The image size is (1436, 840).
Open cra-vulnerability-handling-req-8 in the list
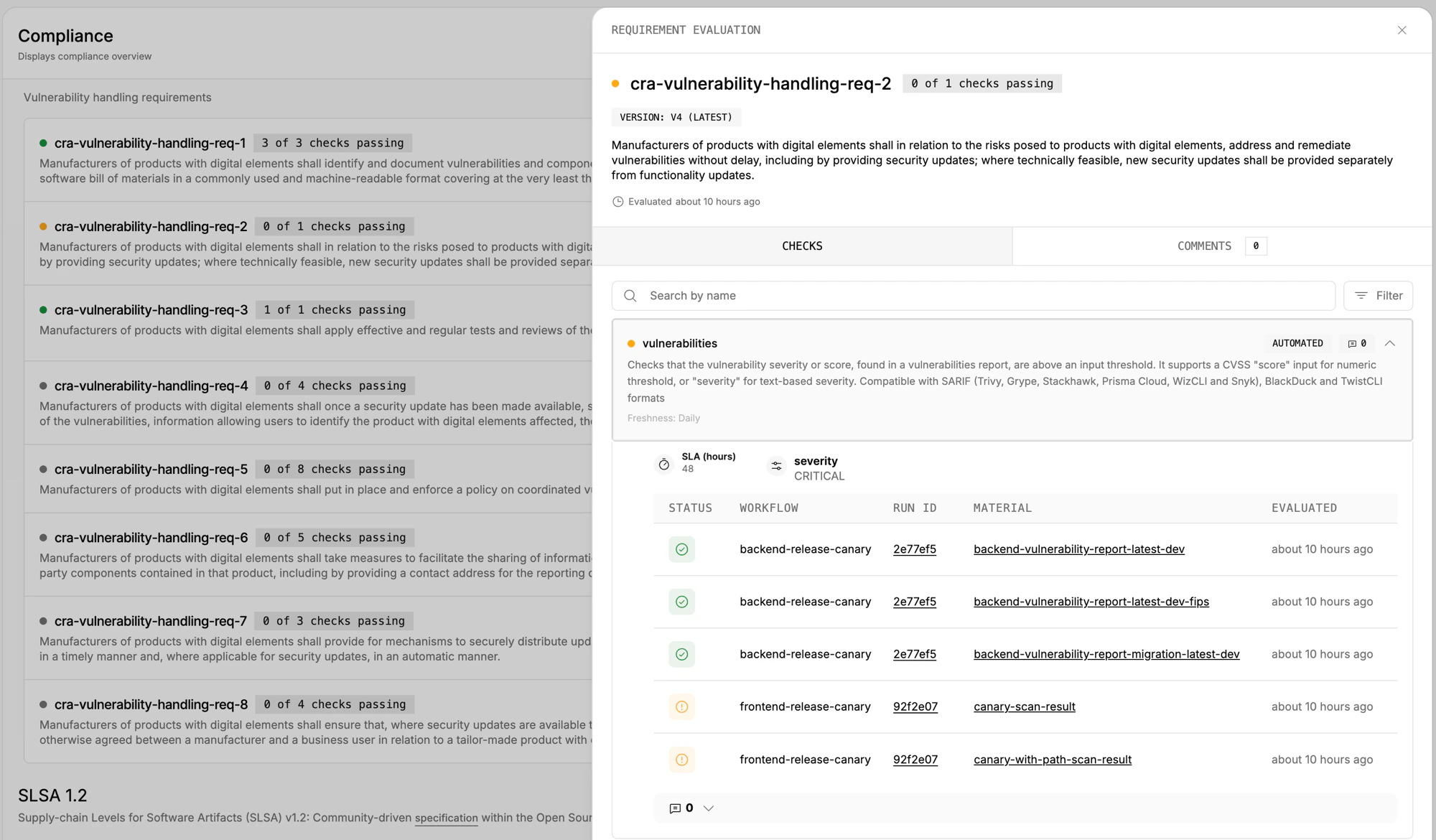(151, 704)
